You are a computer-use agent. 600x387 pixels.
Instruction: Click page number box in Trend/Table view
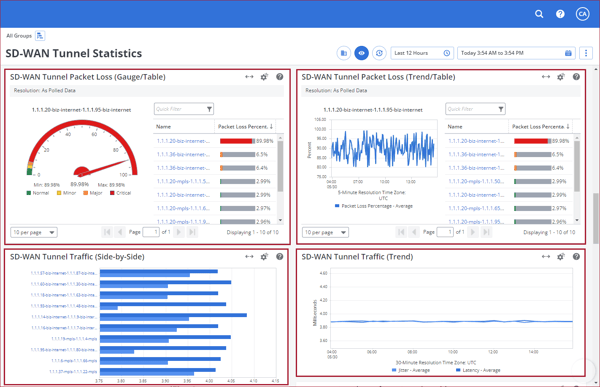(x=445, y=232)
